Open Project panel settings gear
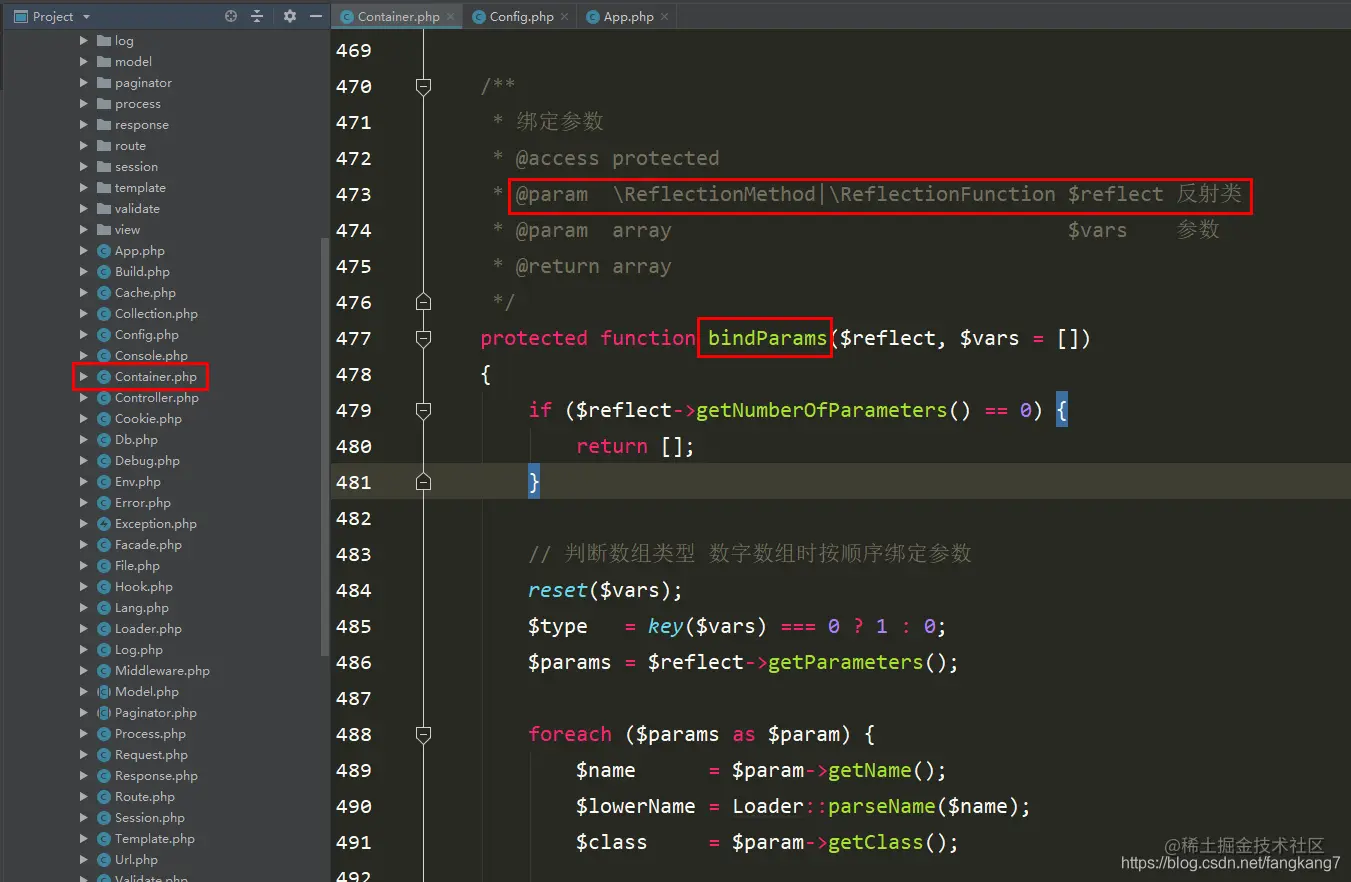This screenshot has width=1351, height=882. click(290, 16)
